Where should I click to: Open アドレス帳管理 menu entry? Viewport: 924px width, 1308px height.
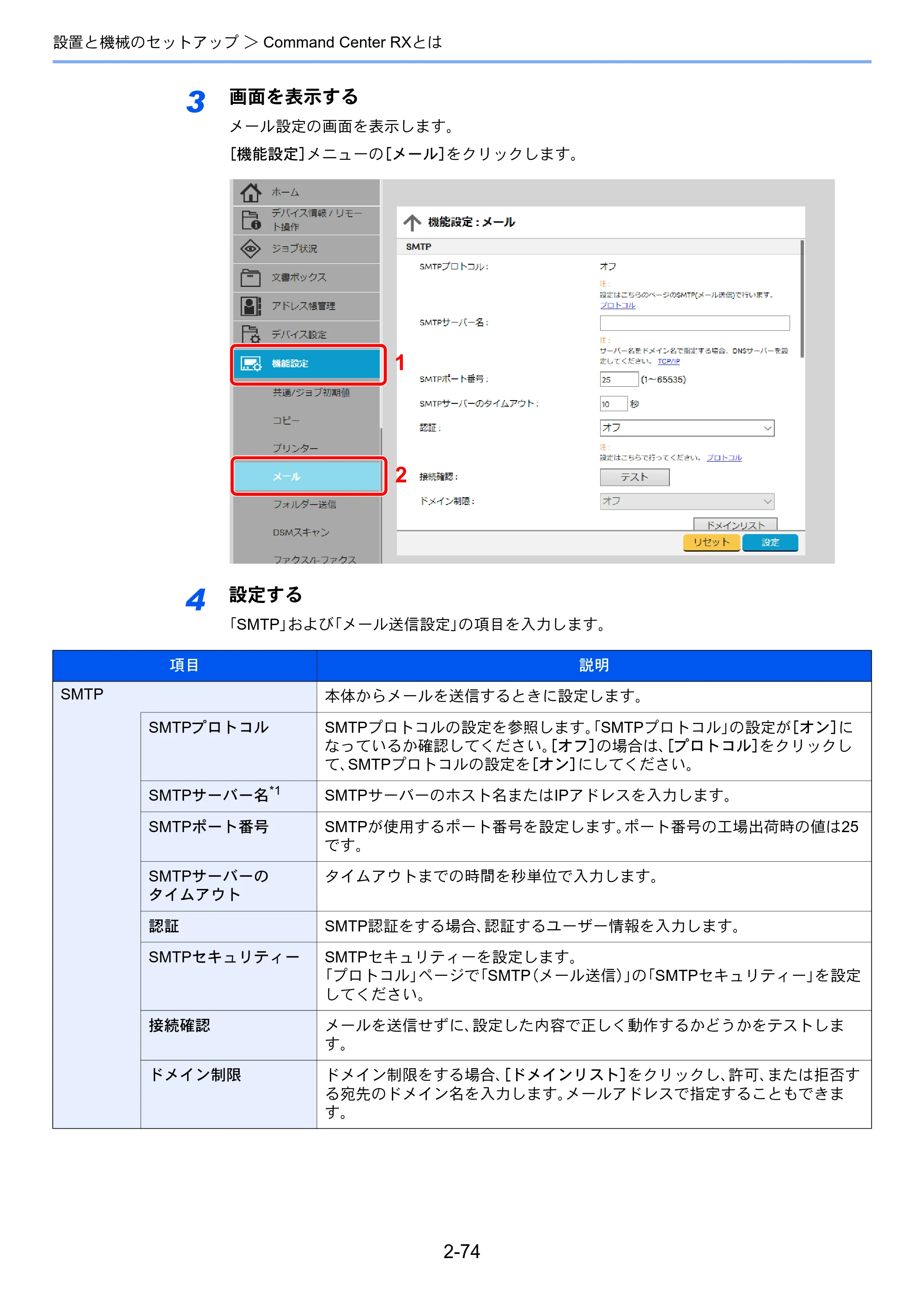pyautogui.click(x=306, y=306)
